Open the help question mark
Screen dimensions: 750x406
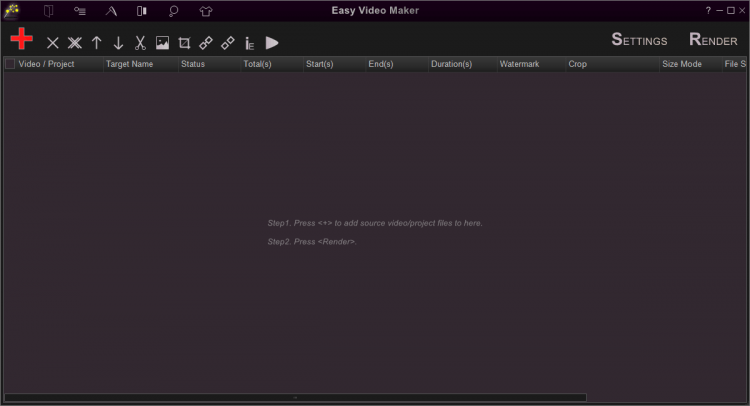pyautogui.click(x=708, y=10)
